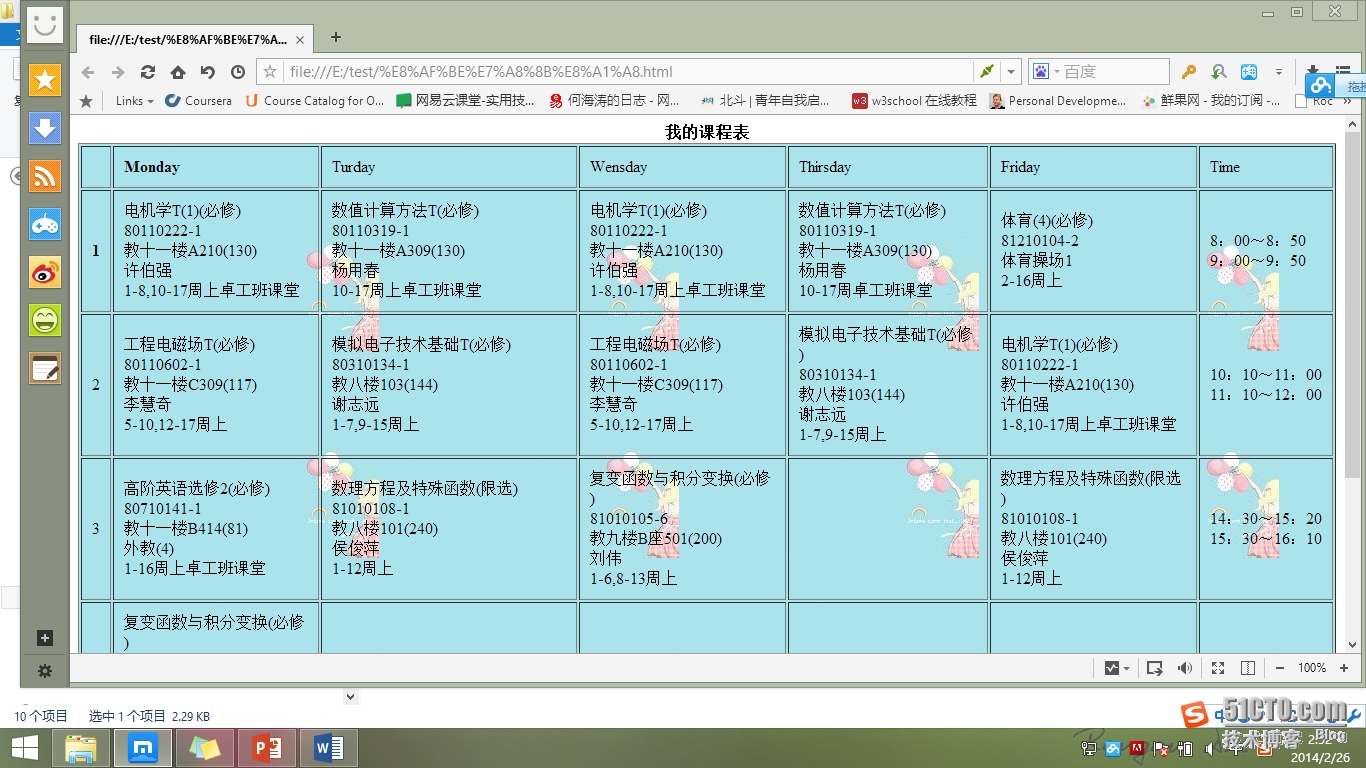Open the notepad sidebar icon
Image resolution: width=1366 pixels, height=768 pixels.
point(45,368)
